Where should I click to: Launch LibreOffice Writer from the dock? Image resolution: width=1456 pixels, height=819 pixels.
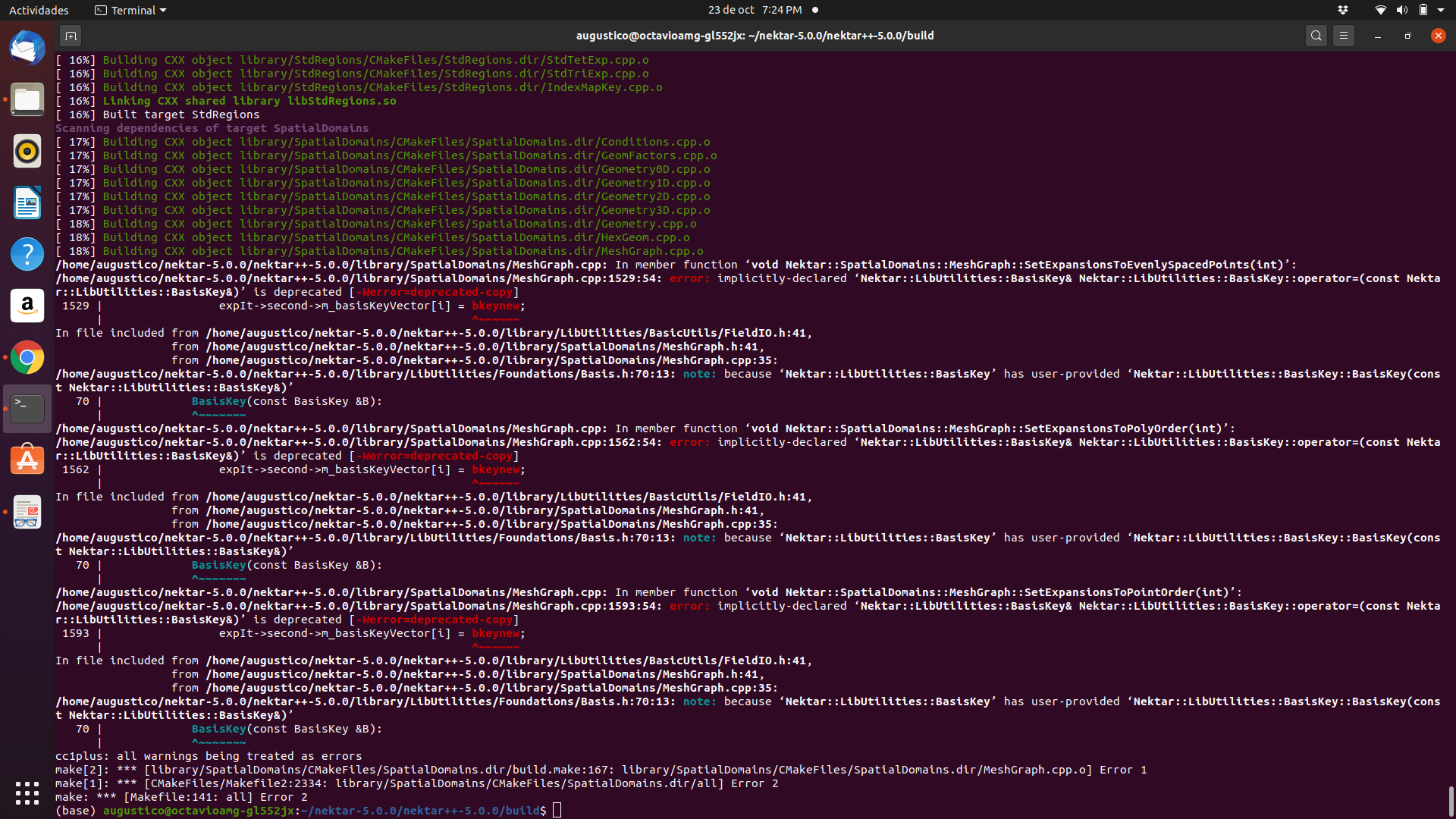coord(27,203)
